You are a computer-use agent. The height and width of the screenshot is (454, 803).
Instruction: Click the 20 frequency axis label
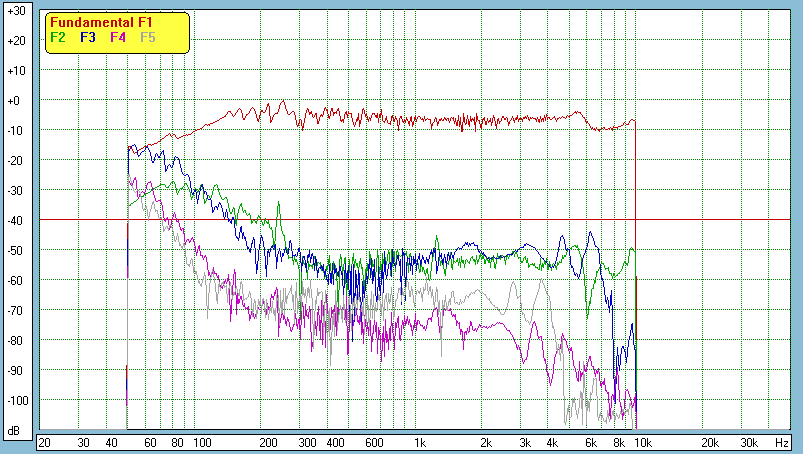point(44,442)
